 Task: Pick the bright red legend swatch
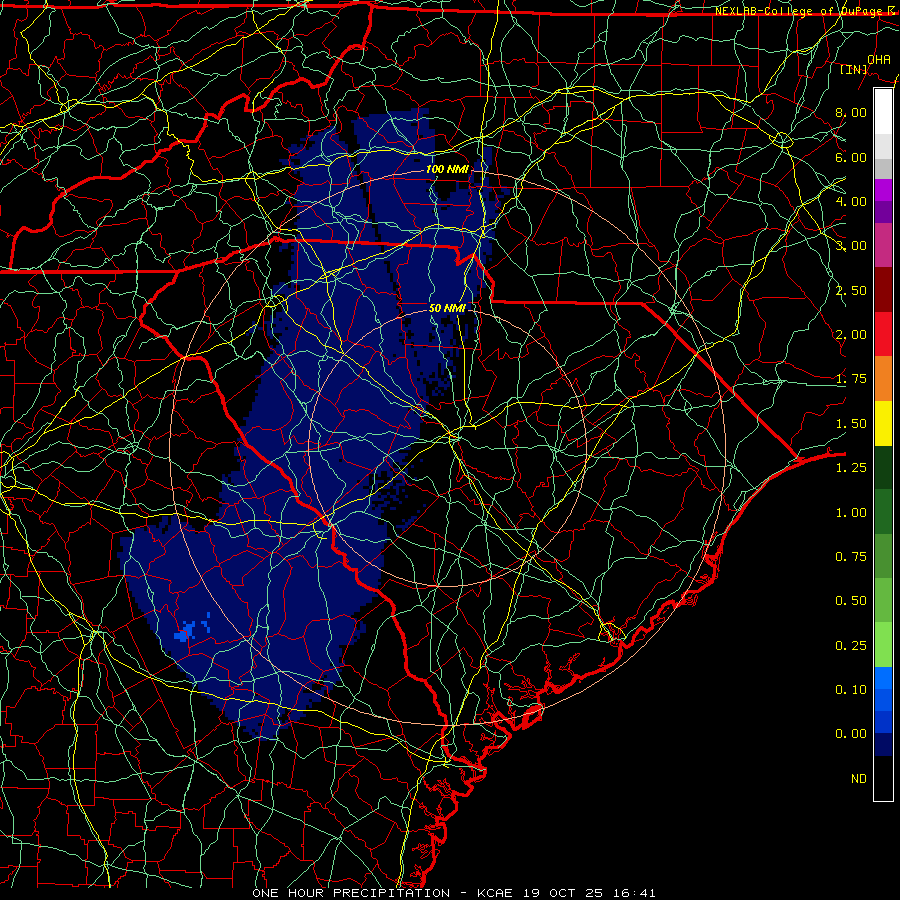tap(883, 334)
